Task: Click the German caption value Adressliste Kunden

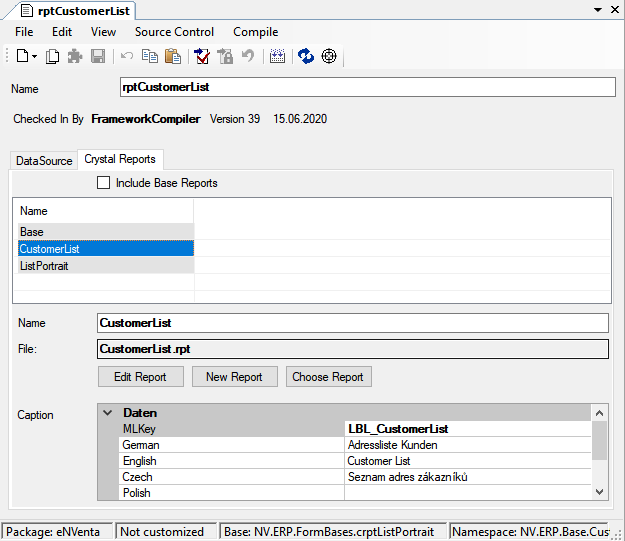Action: (468, 445)
